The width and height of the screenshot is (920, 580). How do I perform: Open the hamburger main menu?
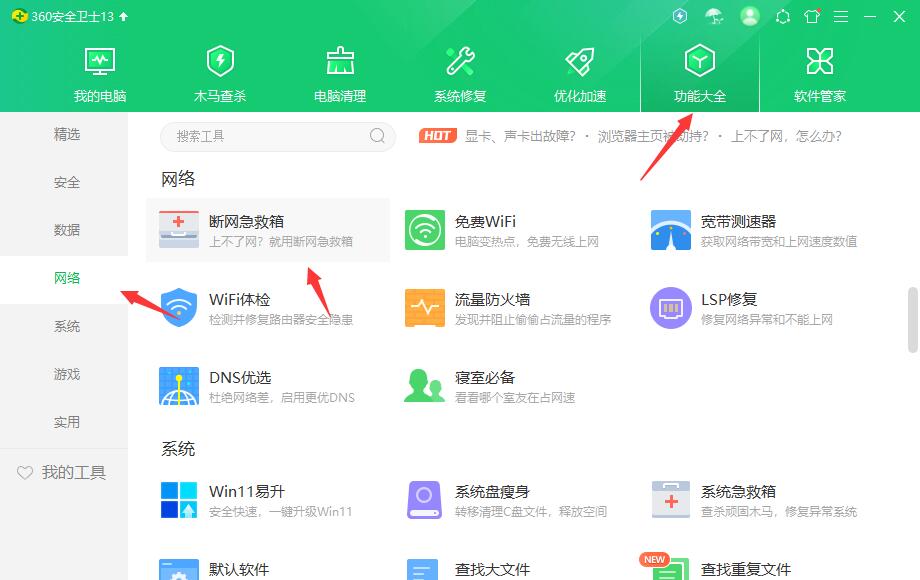[x=841, y=16]
